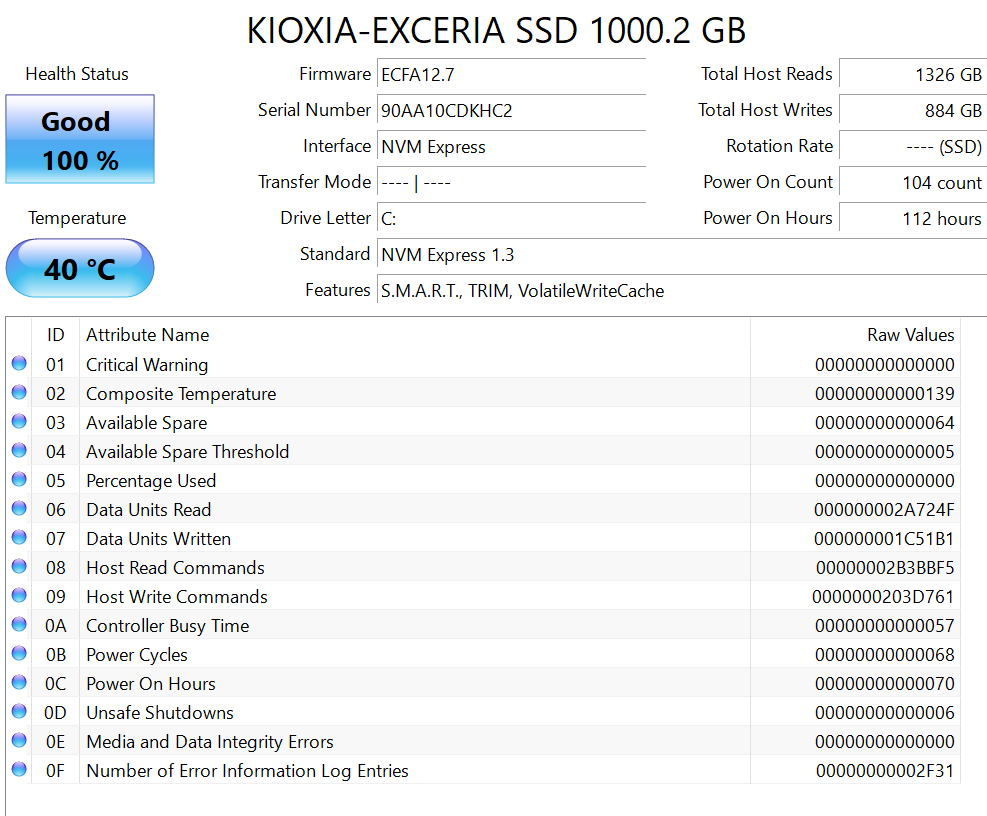987x816 pixels.
Task: Click the 40 °C temperature indicator
Action: (80, 268)
